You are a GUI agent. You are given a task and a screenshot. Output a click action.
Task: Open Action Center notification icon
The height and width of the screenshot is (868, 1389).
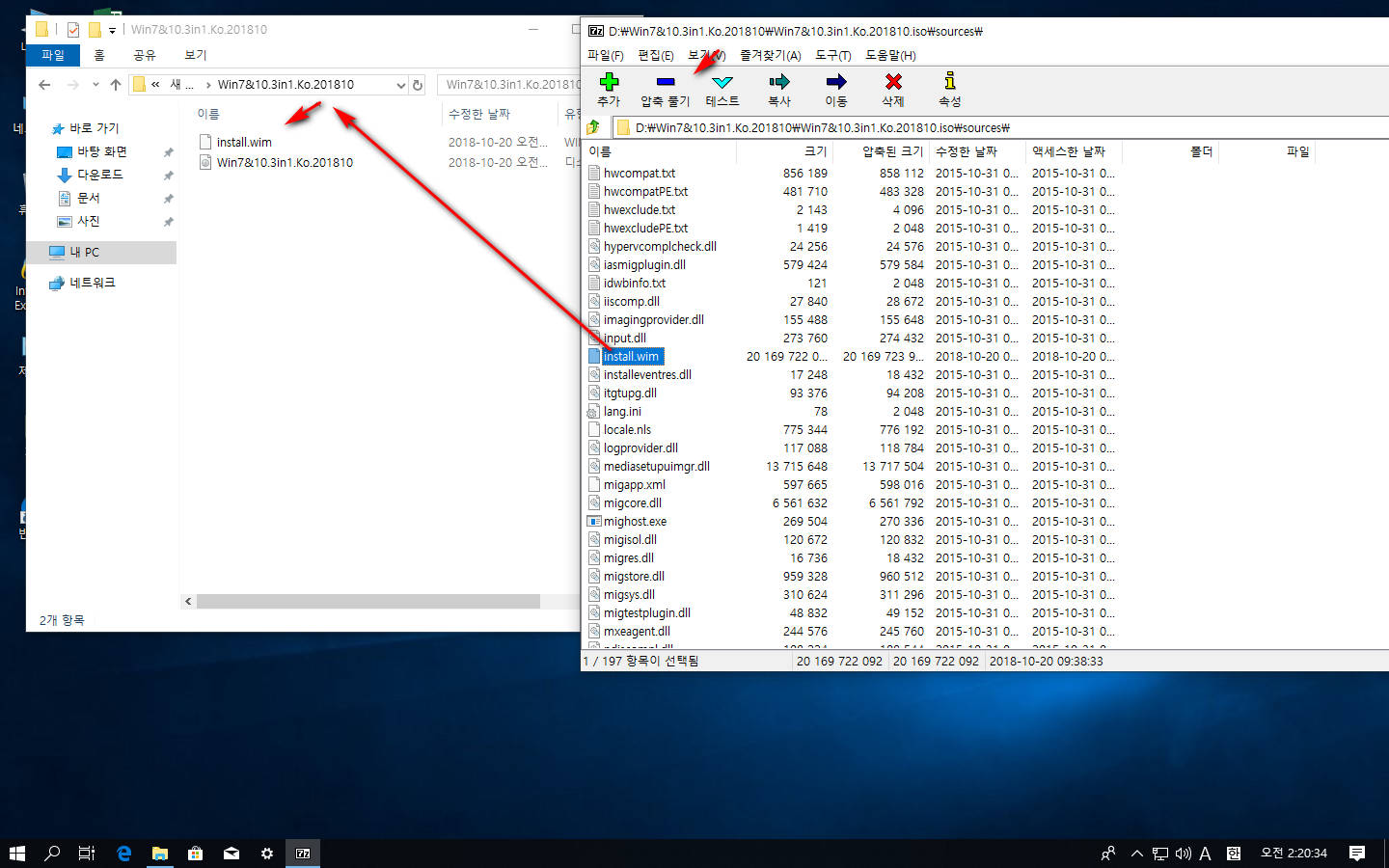pyautogui.click(x=1357, y=853)
